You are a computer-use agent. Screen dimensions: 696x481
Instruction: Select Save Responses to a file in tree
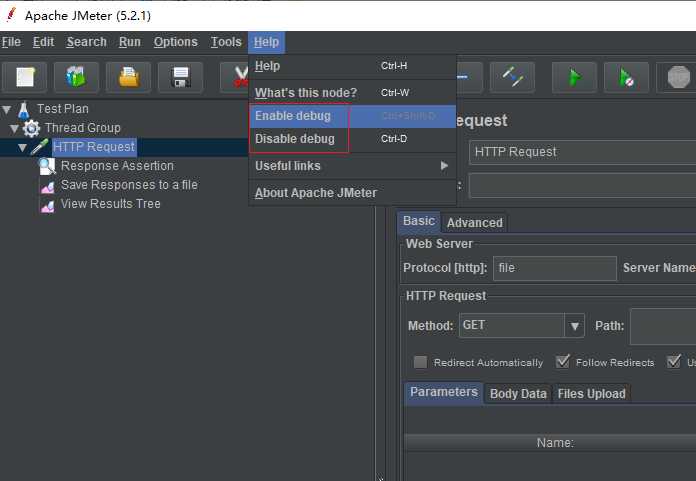pyautogui.click(x=129, y=185)
